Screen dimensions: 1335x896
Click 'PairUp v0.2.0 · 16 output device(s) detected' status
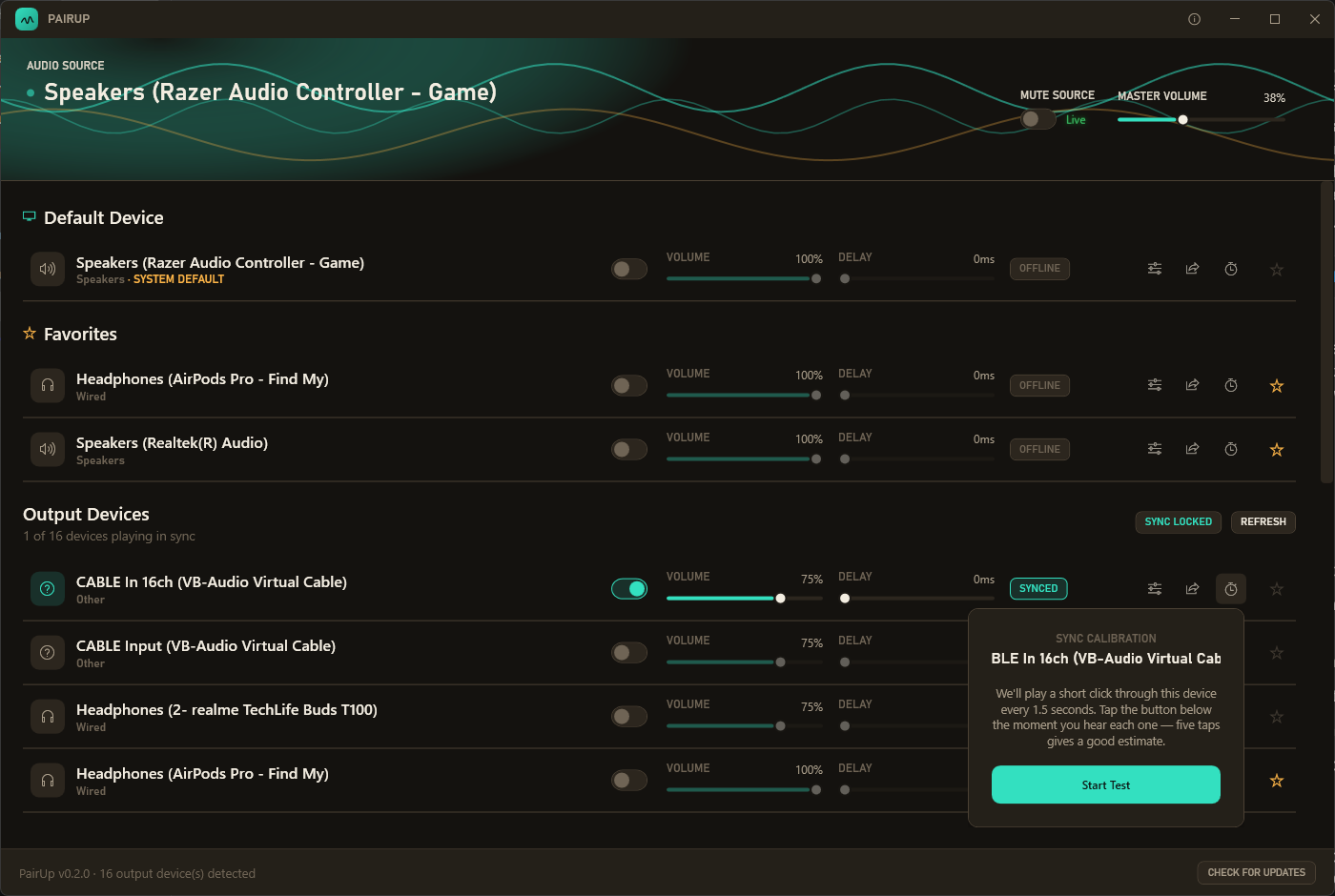(x=137, y=873)
